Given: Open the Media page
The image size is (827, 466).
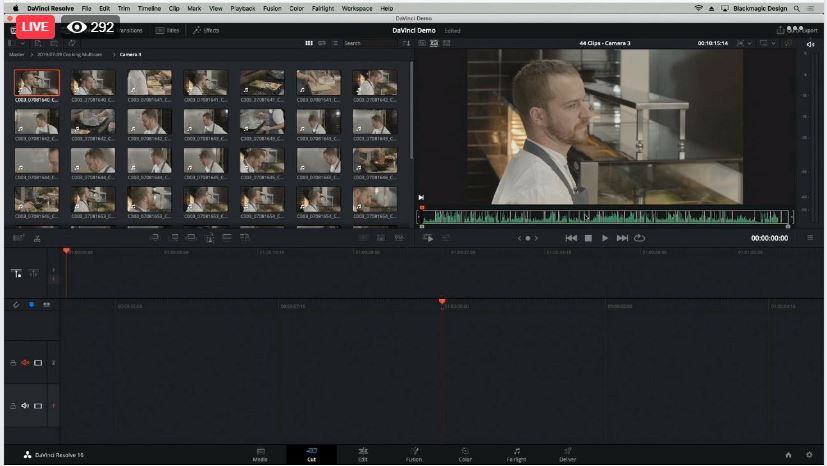Looking at the screenshot, I should [260, 454].
